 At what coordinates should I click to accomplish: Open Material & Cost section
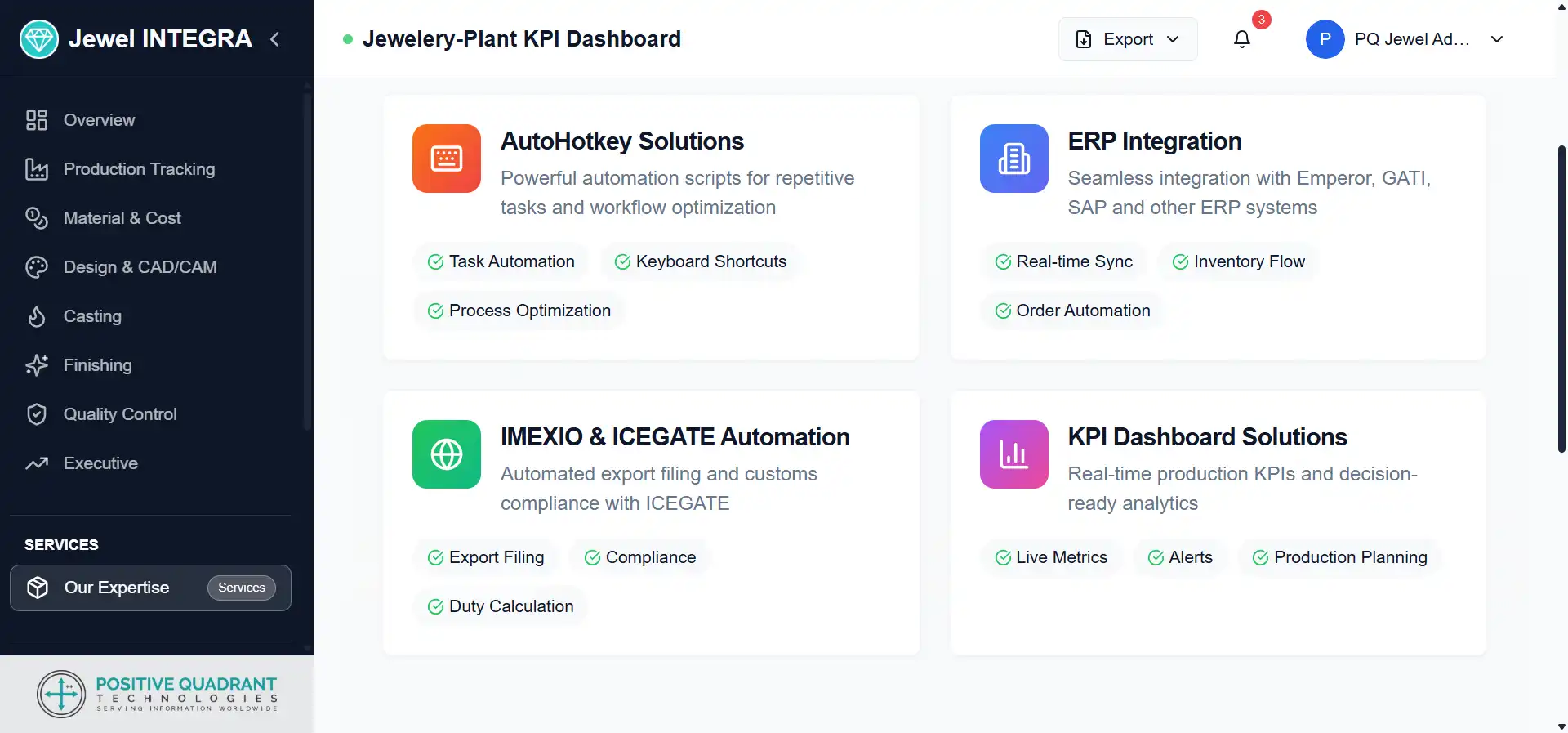pyautogui.click(x=150, y=218)
